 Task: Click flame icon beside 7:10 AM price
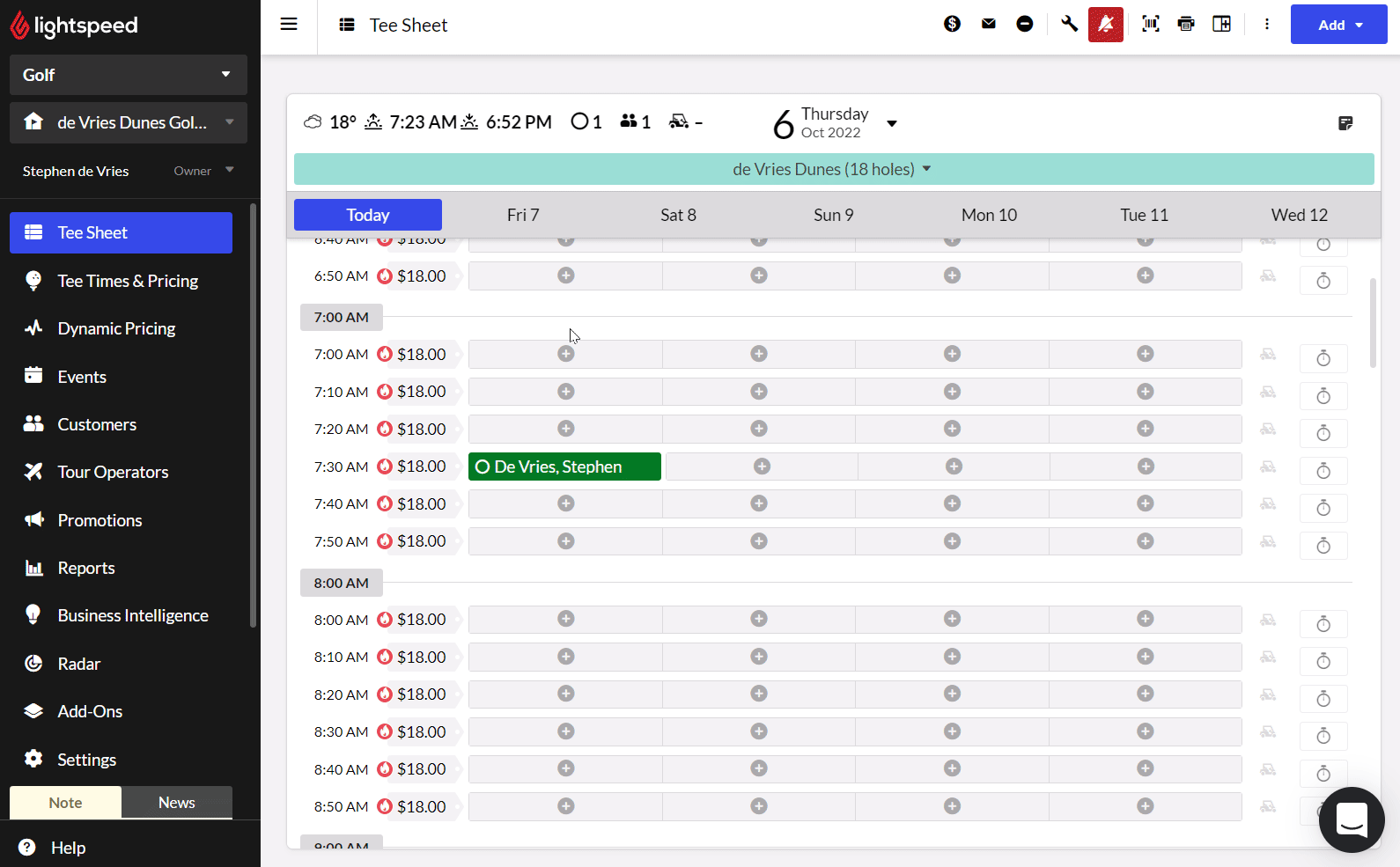click(385, 392)
